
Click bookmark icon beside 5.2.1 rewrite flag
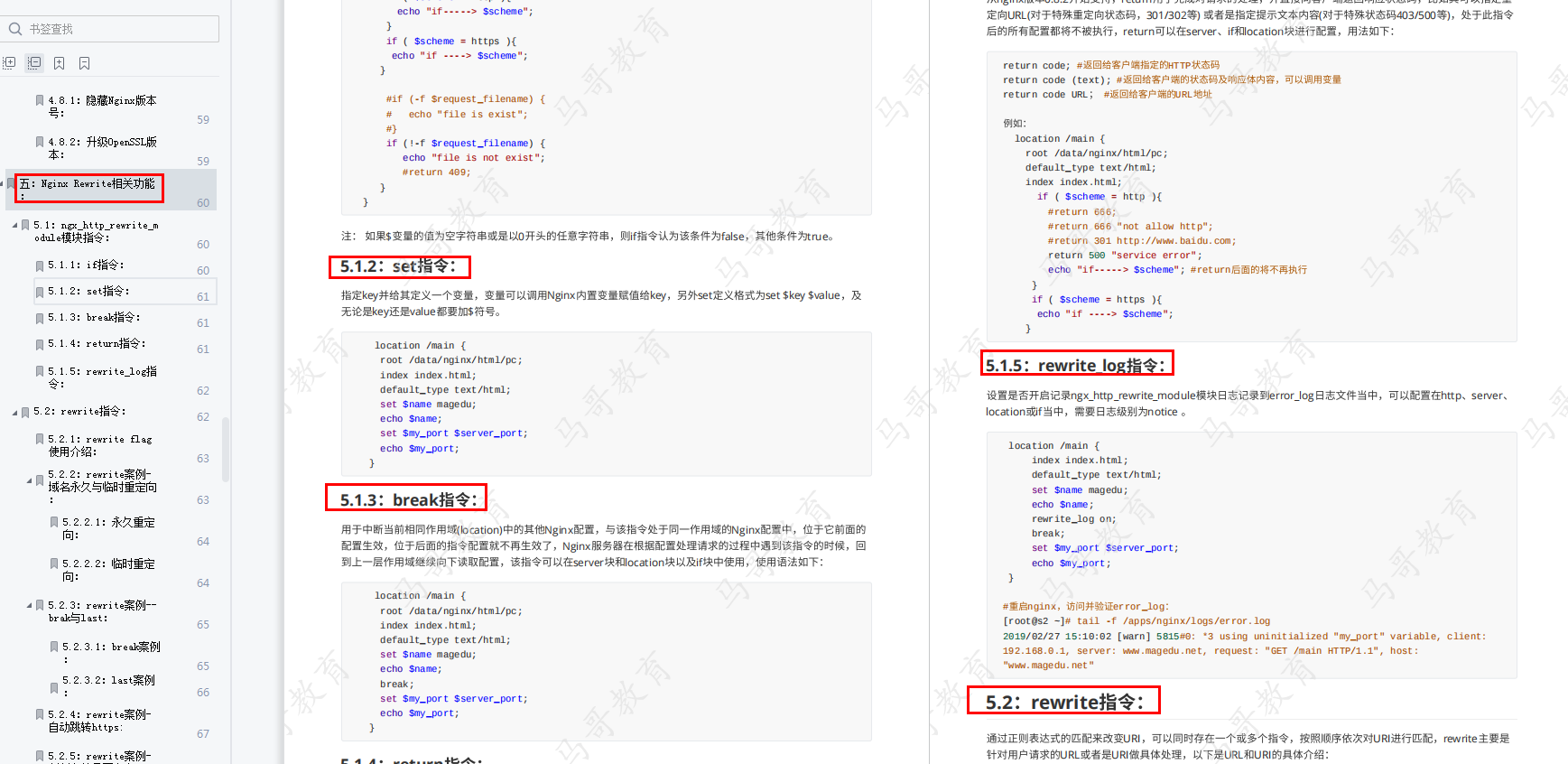tap(40, 439)
